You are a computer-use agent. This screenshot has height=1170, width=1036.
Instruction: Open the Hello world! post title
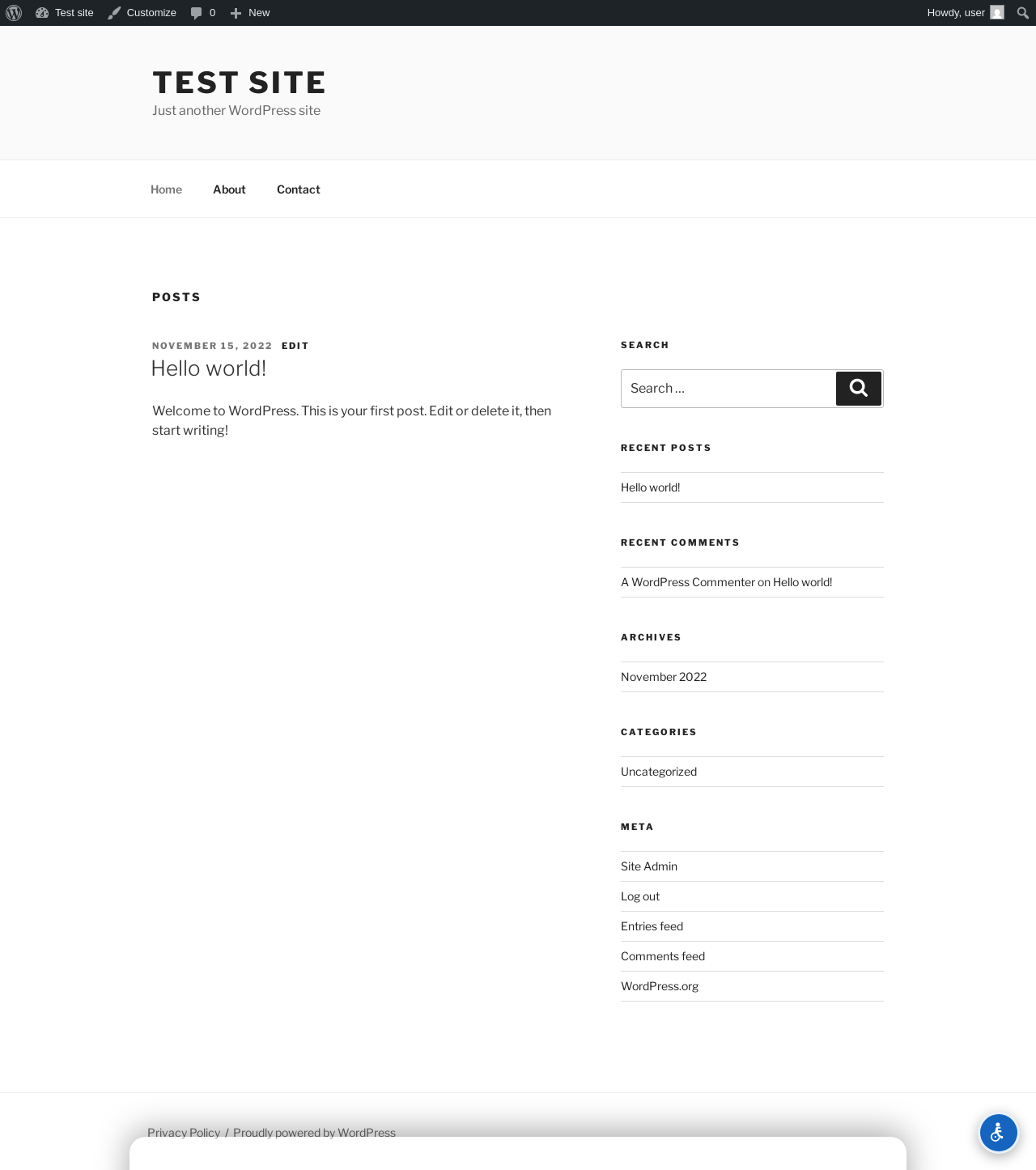[x=209, y=368]
